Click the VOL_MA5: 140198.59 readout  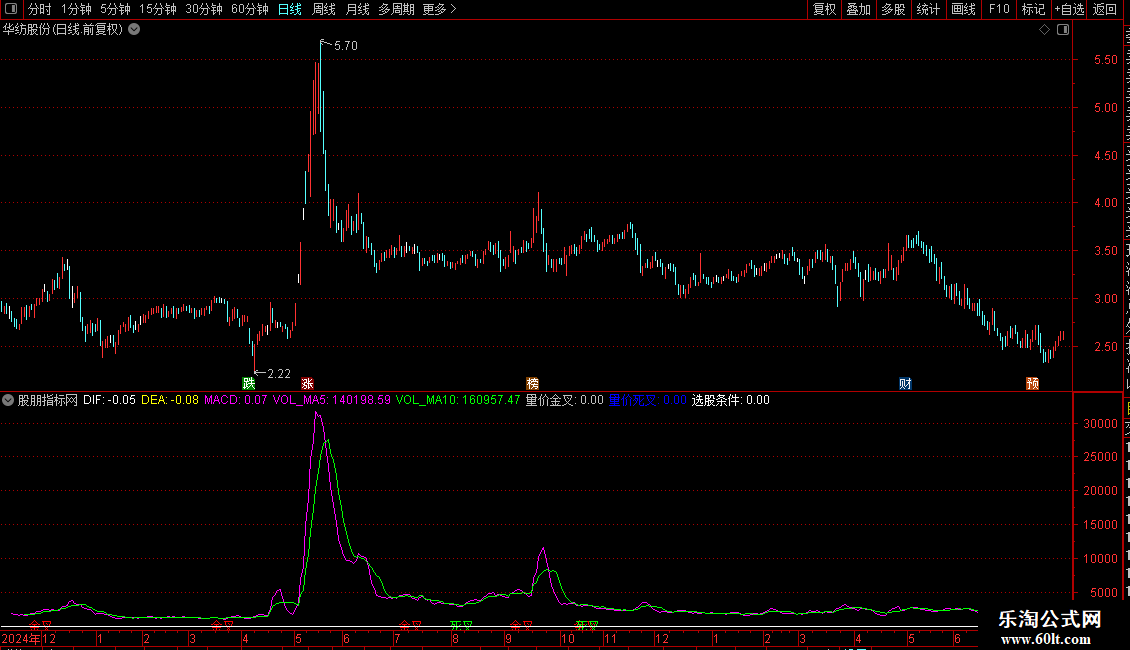tap(332, 400)
